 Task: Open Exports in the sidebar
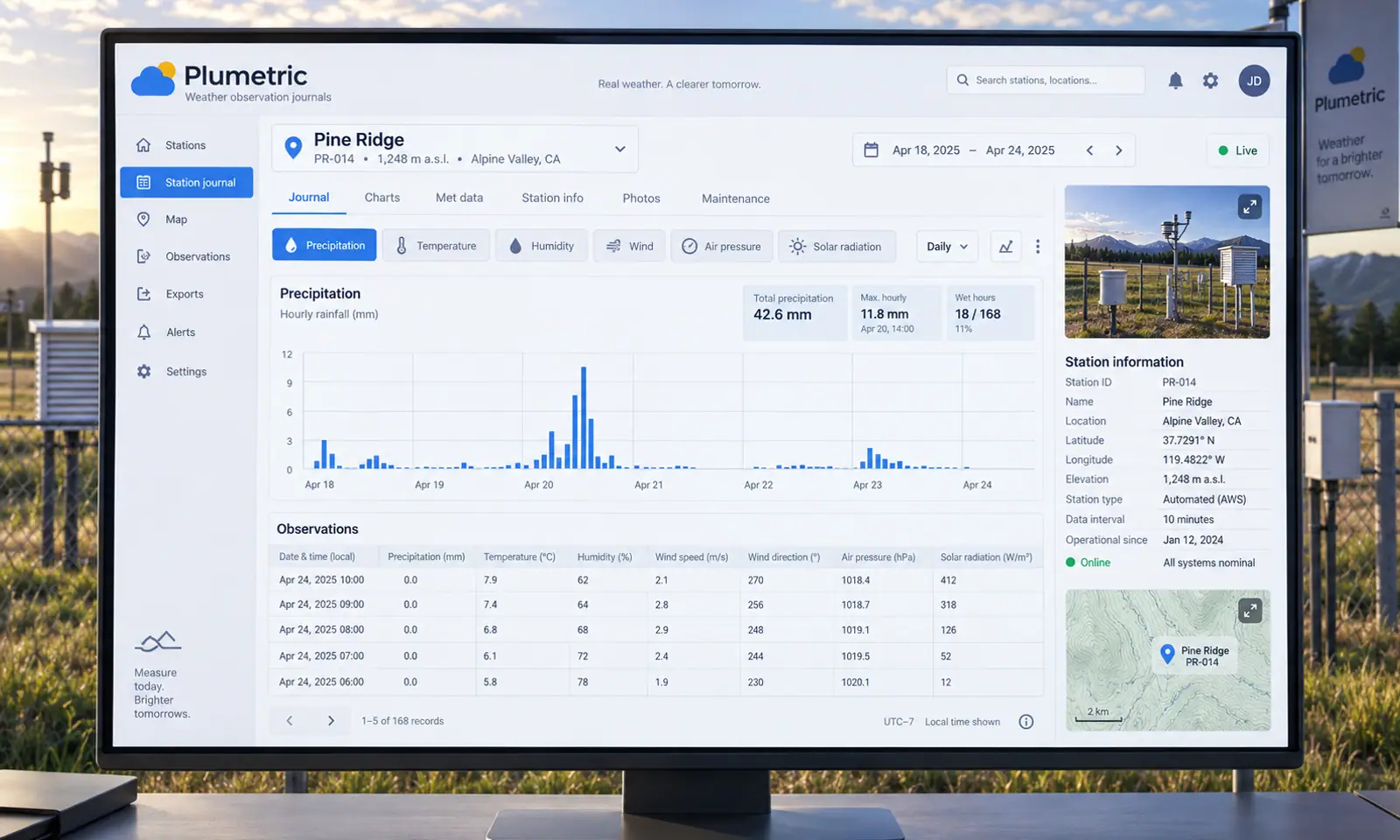click(186, 294)
